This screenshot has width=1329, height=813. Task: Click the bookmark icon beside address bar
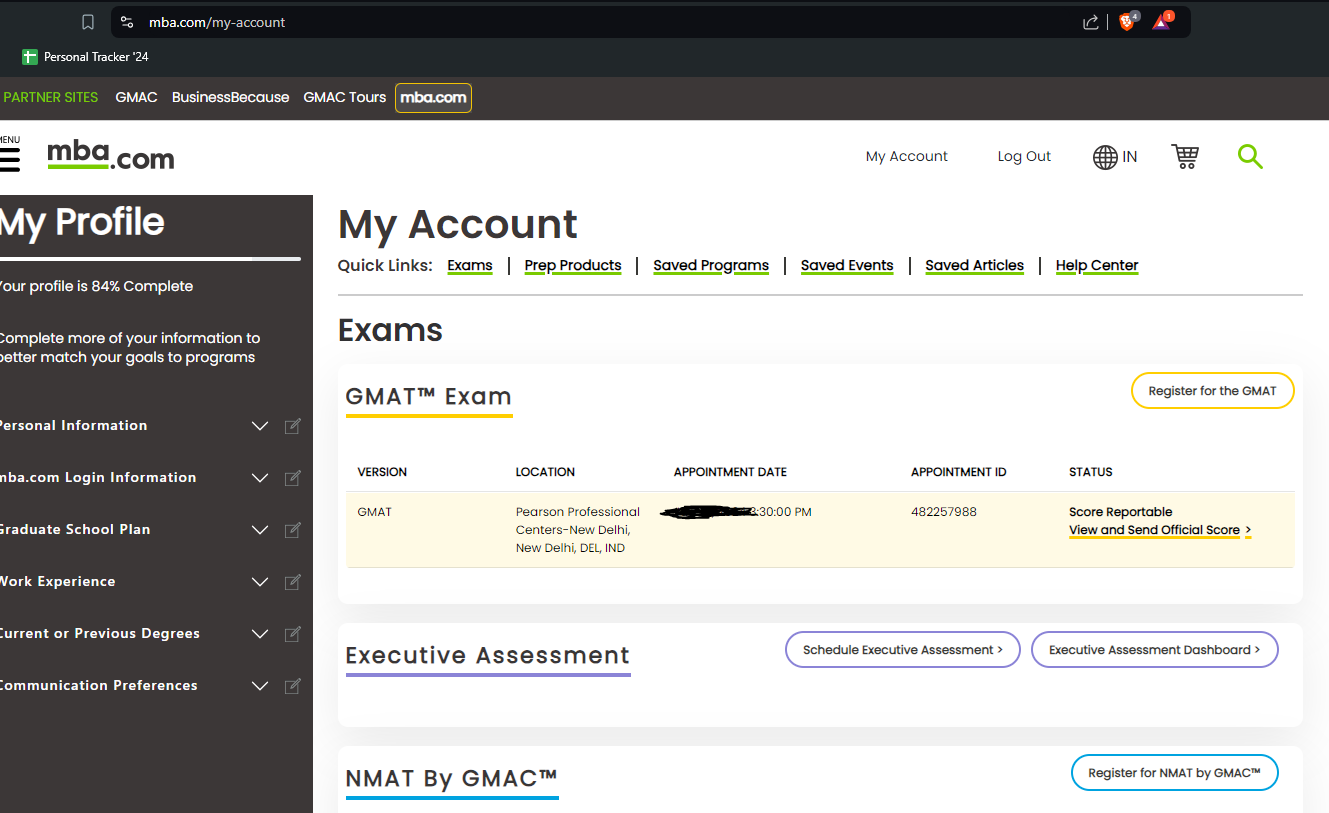88,22
